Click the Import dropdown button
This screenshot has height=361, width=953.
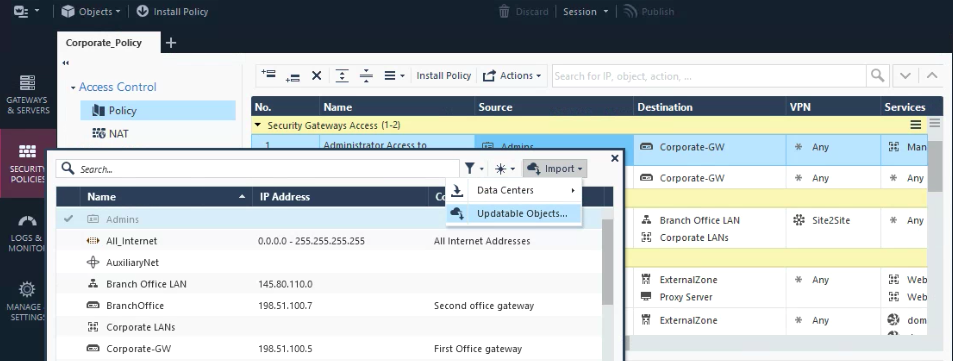click(555, 168)
